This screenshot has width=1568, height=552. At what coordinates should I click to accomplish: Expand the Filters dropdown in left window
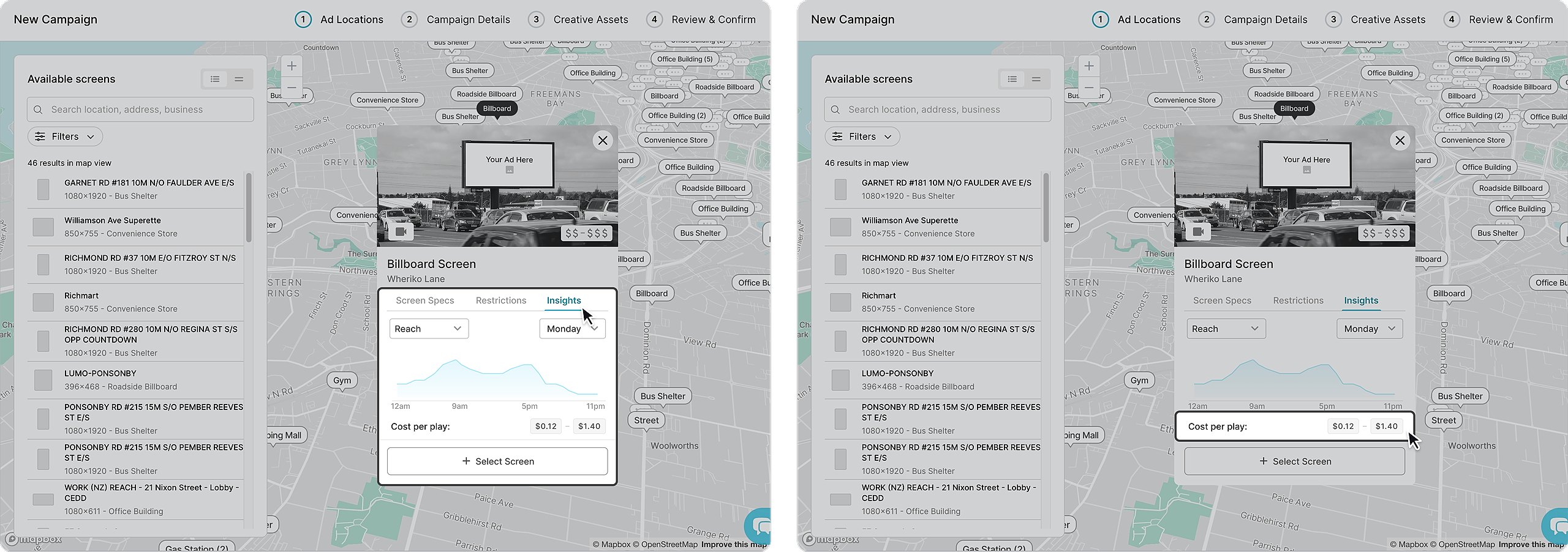pos(65,136)
